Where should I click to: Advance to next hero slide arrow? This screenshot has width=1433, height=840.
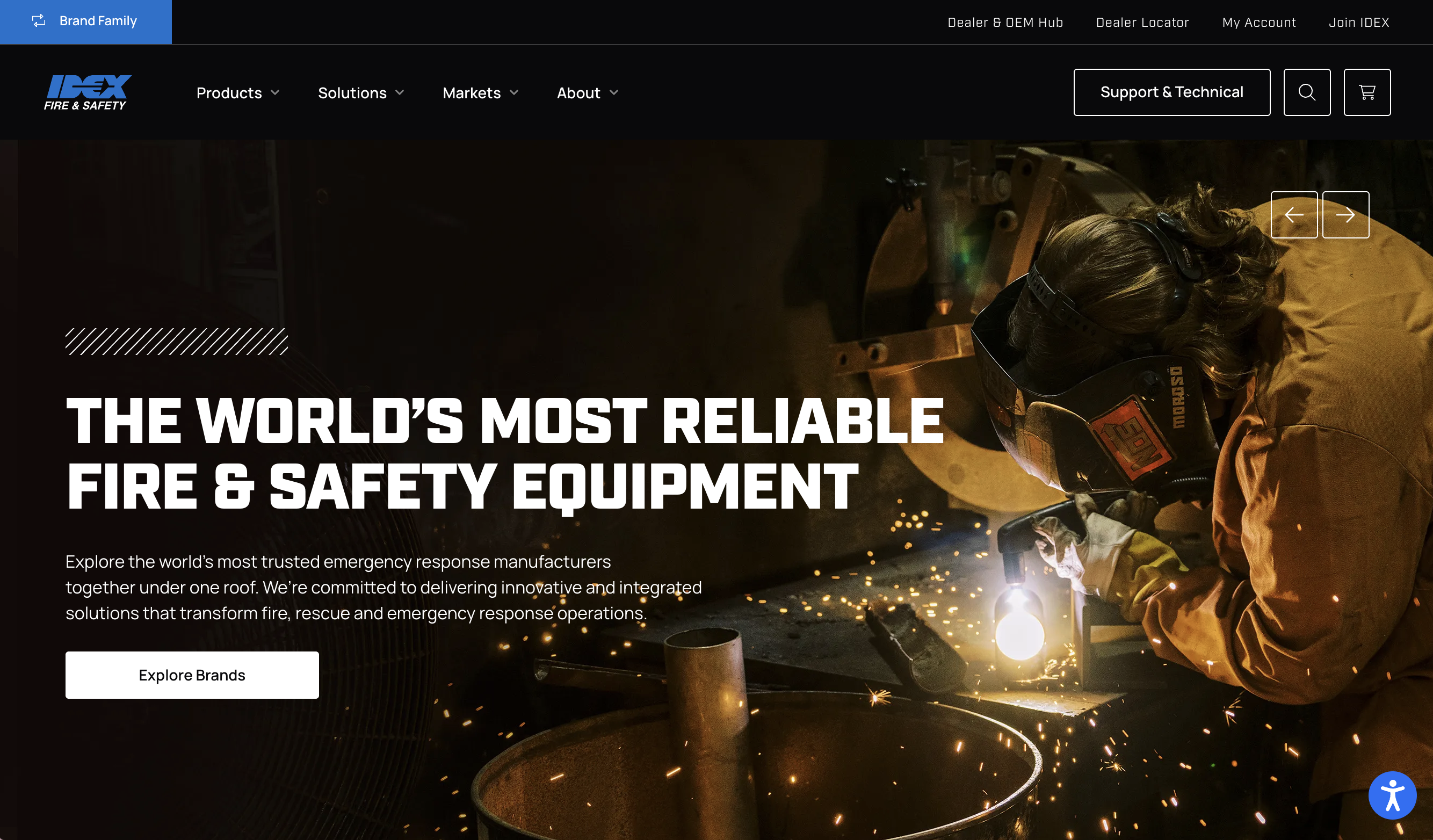pyautogui.click(x=1345, y=214)
